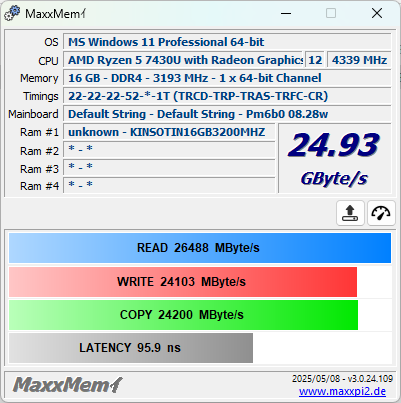Click the Timings field 22-22-22-52
Viewport: 401px width, 403px height.
227,96
